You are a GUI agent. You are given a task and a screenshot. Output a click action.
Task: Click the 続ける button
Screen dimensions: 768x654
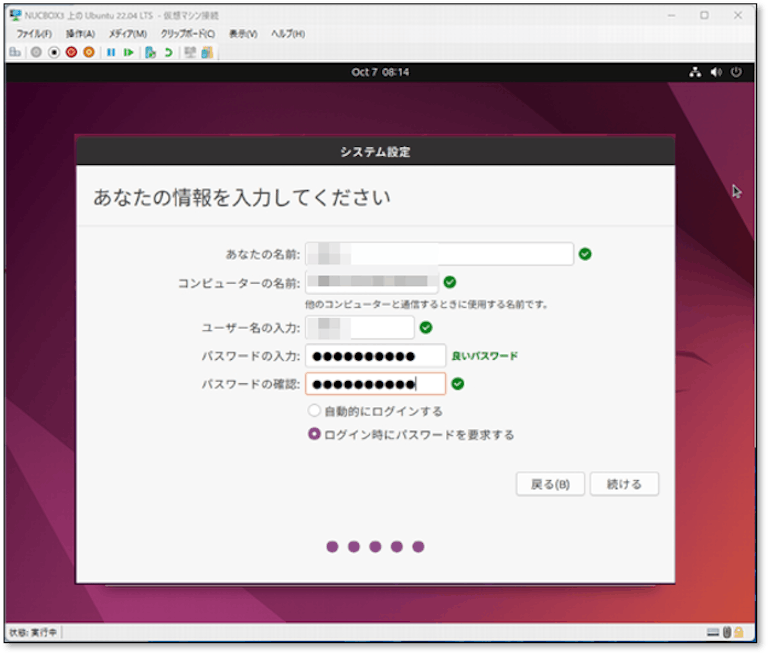tap(624, 484)
